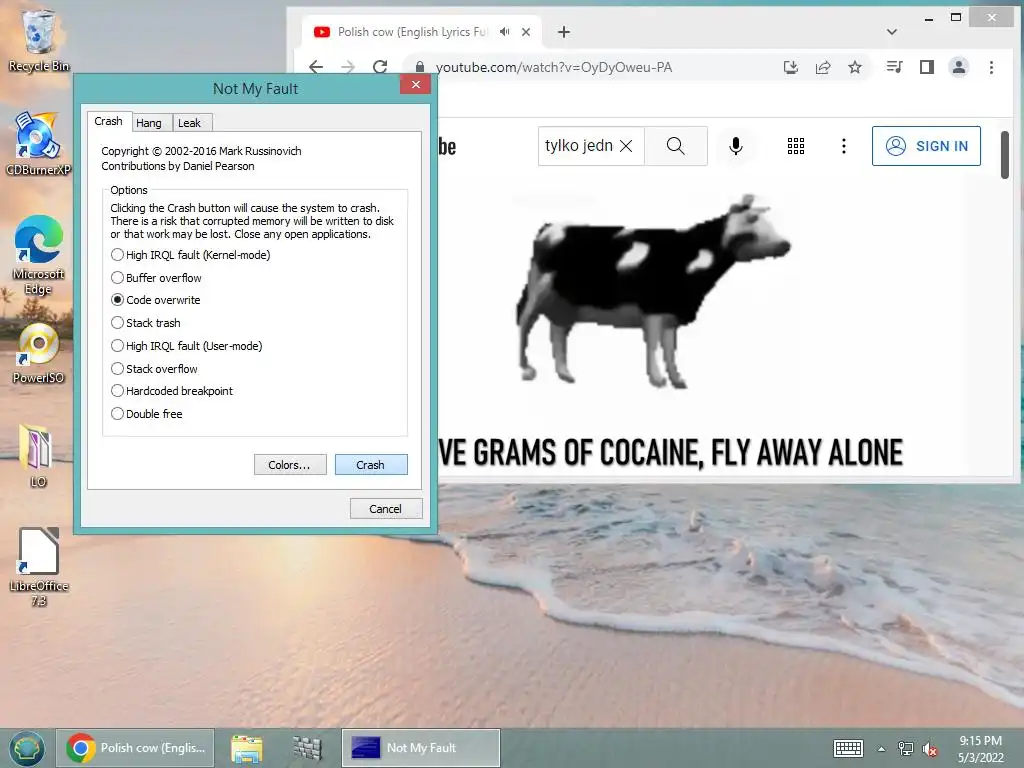Open the Start button on taskbar
Image resolution: width=1024 pixels, height=768 pixels.
pos(26,748)
